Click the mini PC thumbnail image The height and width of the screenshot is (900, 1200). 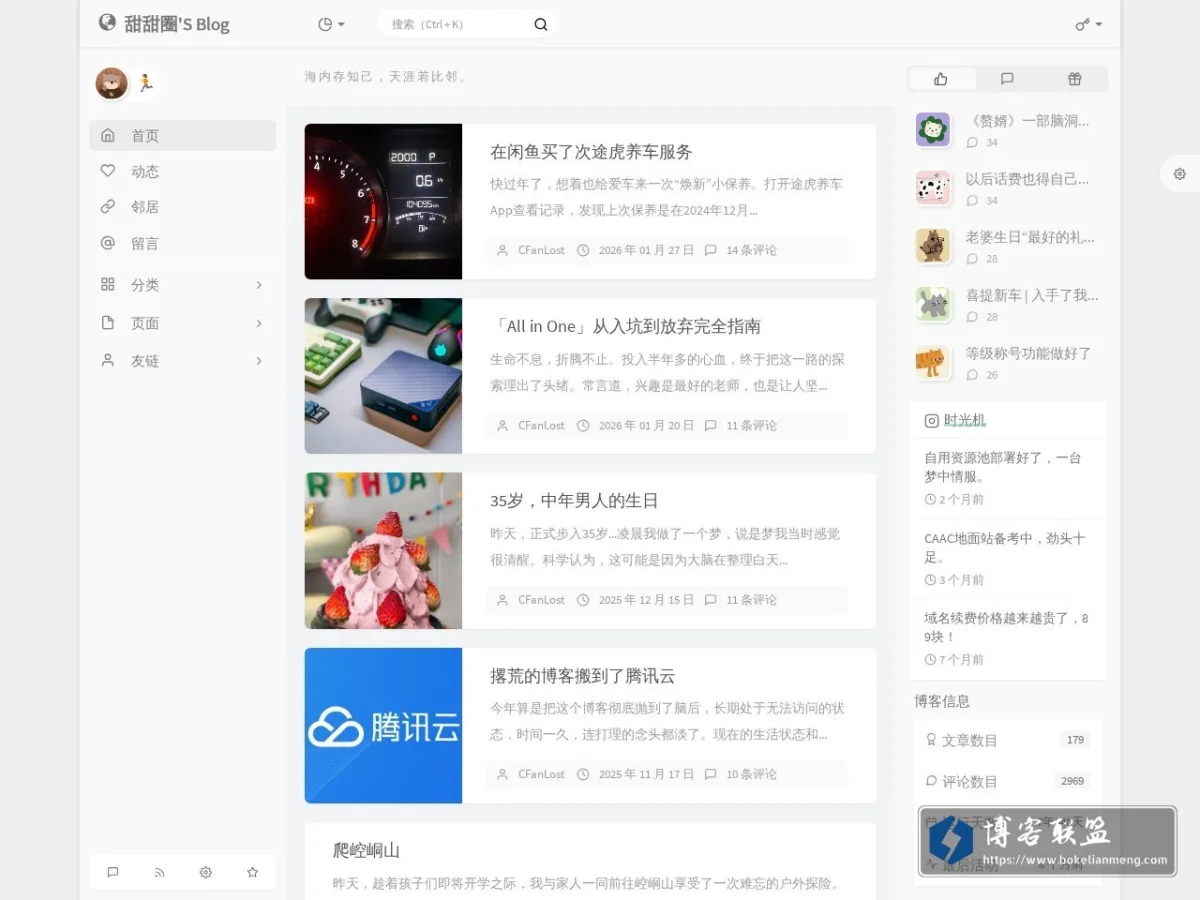point(383,376)
